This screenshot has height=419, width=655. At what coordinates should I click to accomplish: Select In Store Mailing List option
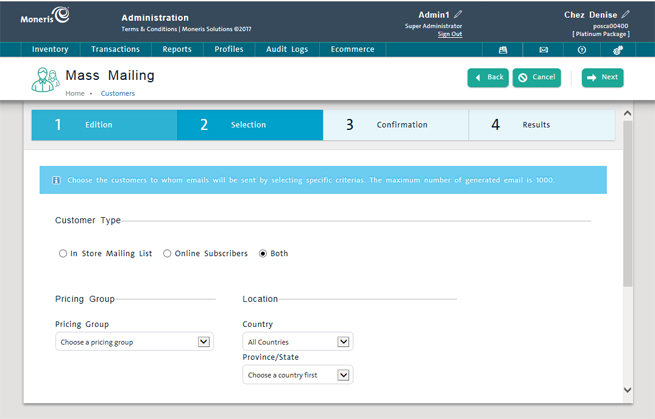click(63, 254)
